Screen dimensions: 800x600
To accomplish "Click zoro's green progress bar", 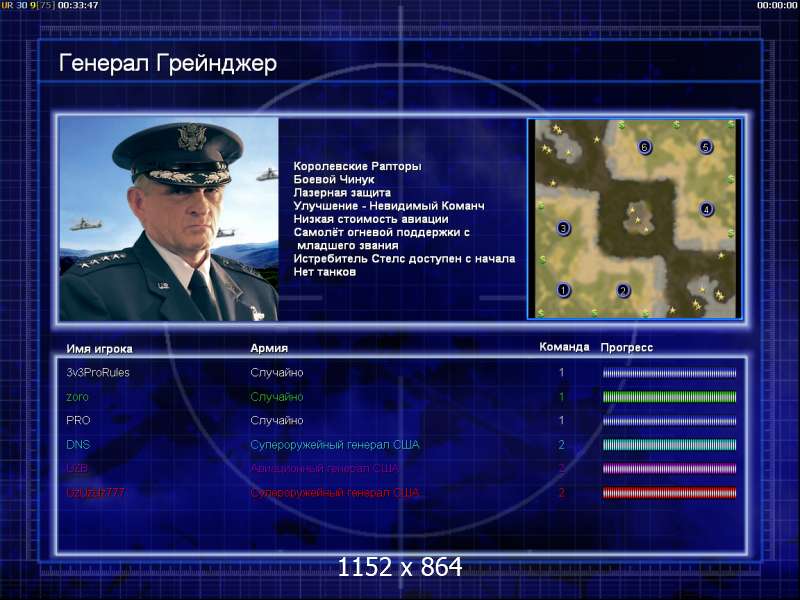I will point(669,397).
